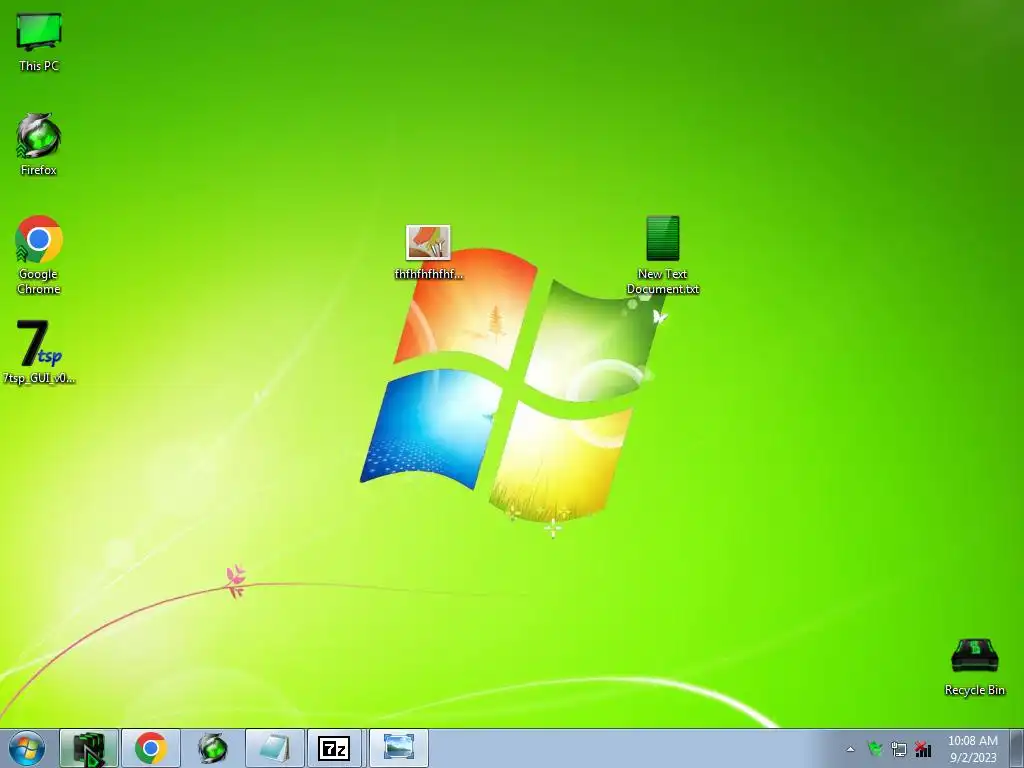Viewport: 1024px width, 768px height.
Task: Click the Show Desktop strip at taskbar end
Action: (x=1017, y=748)
